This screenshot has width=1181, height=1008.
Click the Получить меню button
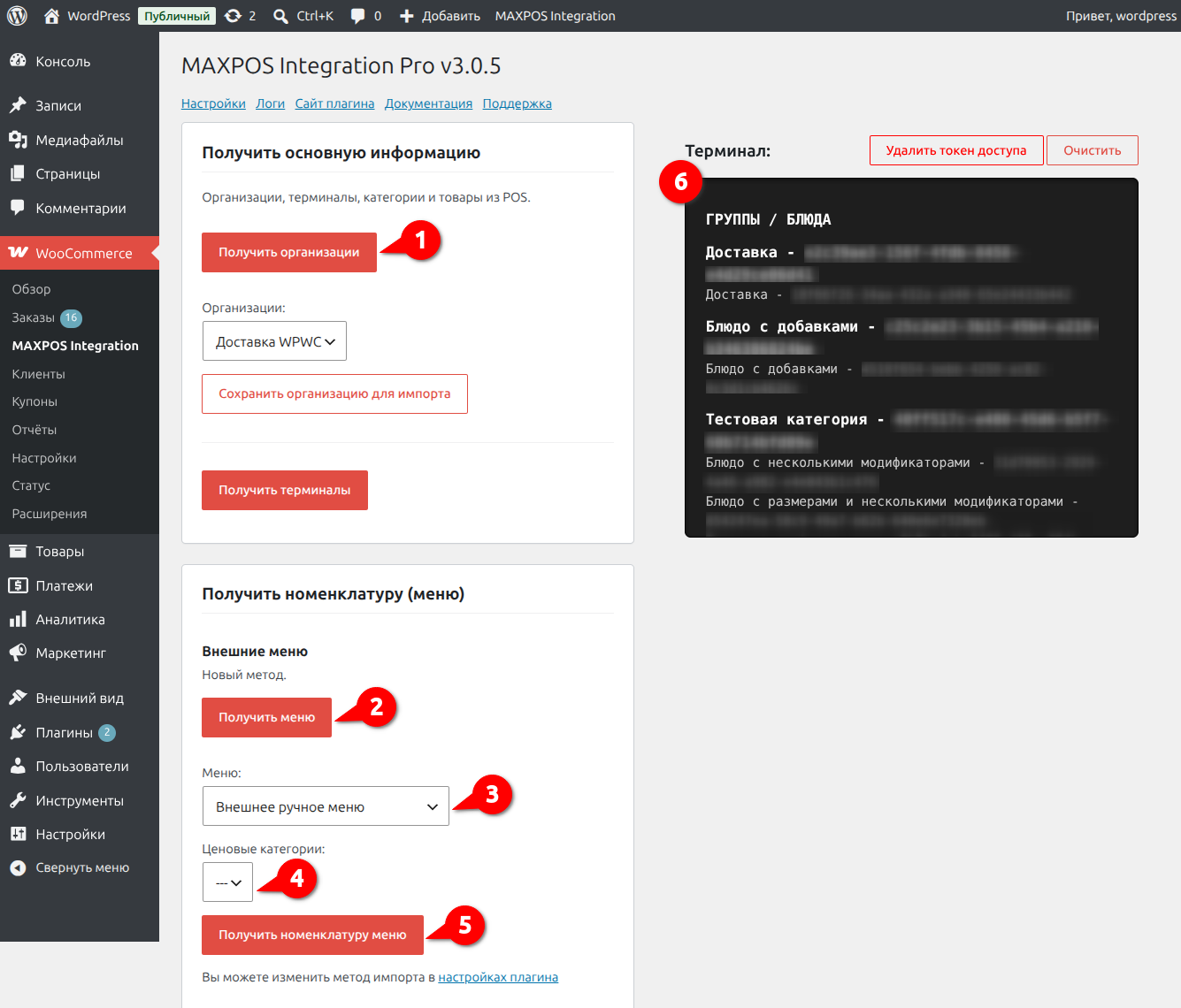point(266,717)
